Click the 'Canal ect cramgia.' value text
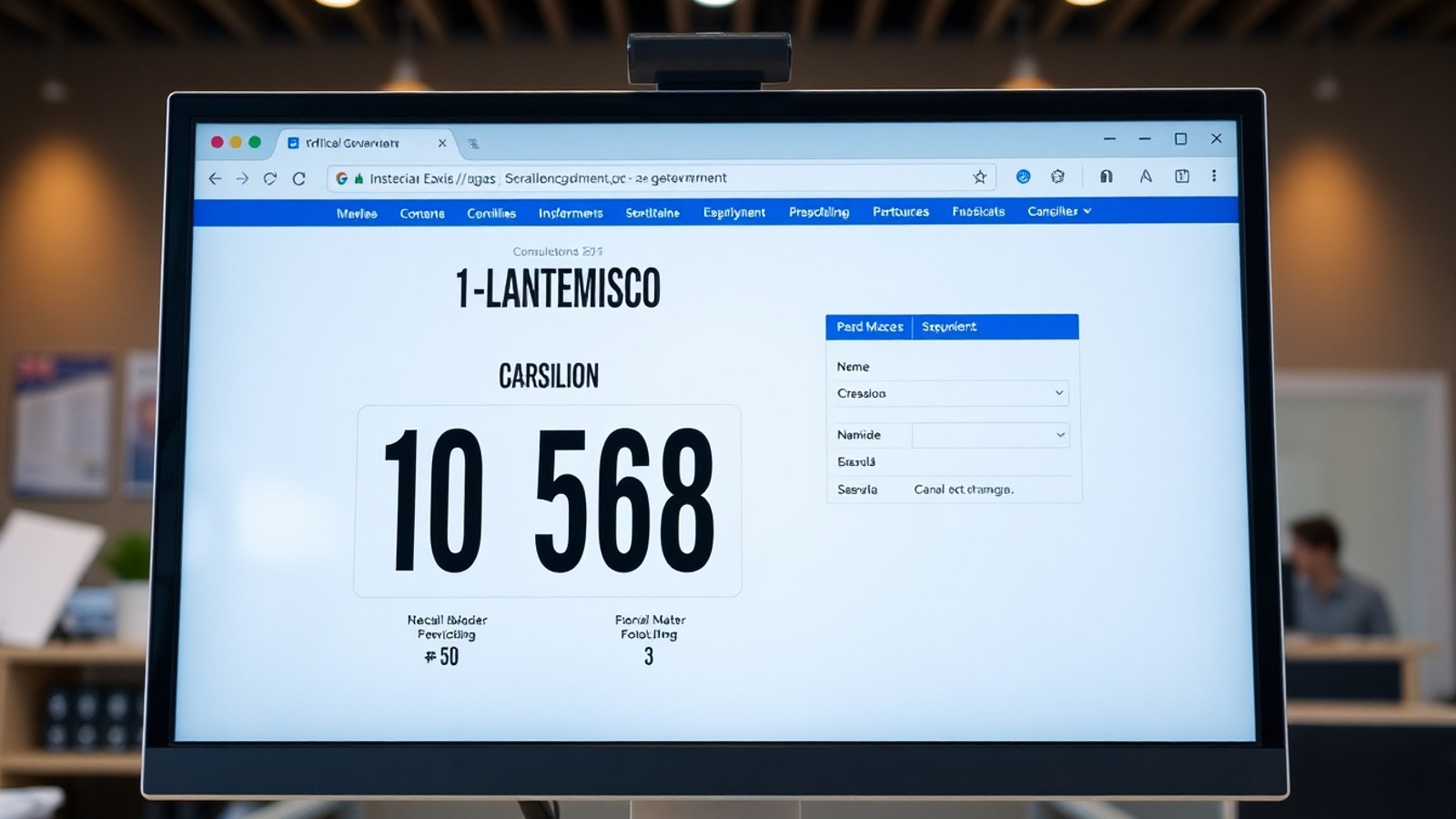This screenshot has width=1456, height=819. point(964,490)
